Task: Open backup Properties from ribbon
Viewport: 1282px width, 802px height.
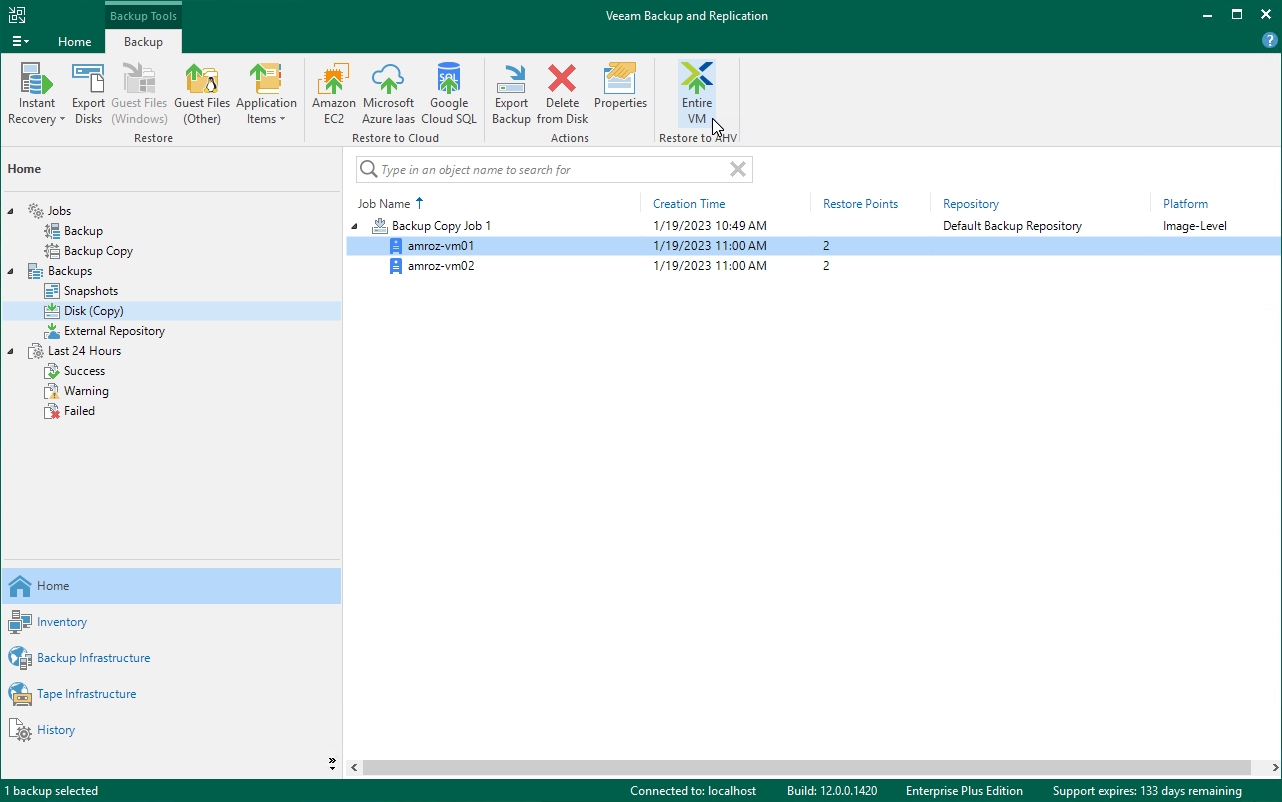Action: coord(620,86)
